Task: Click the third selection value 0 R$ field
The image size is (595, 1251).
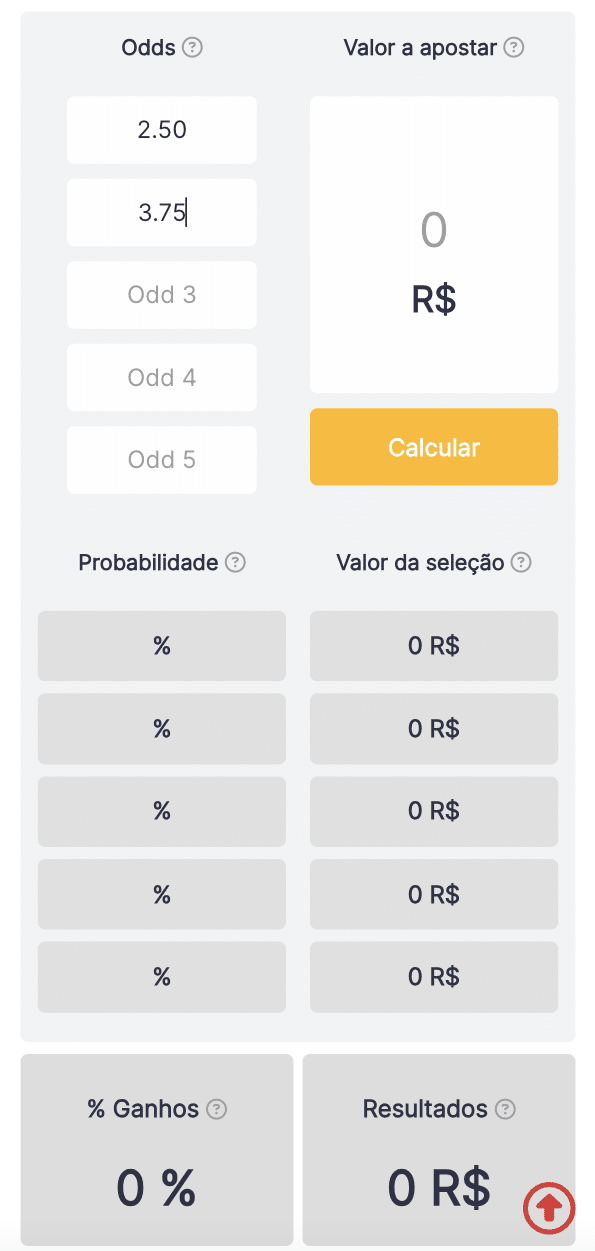Action: (433, 811)
